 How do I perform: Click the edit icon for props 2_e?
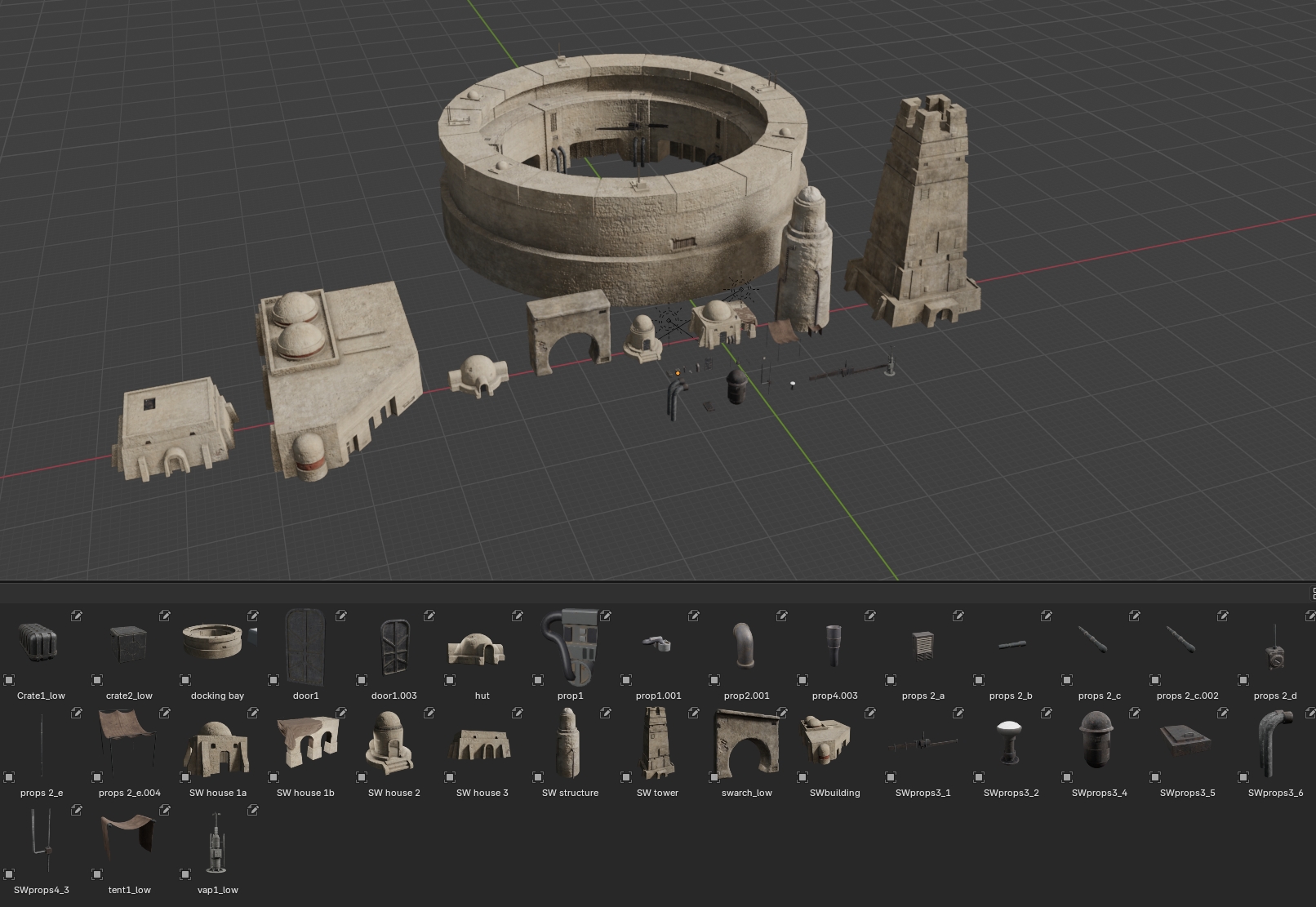click(x=77, y=713)
